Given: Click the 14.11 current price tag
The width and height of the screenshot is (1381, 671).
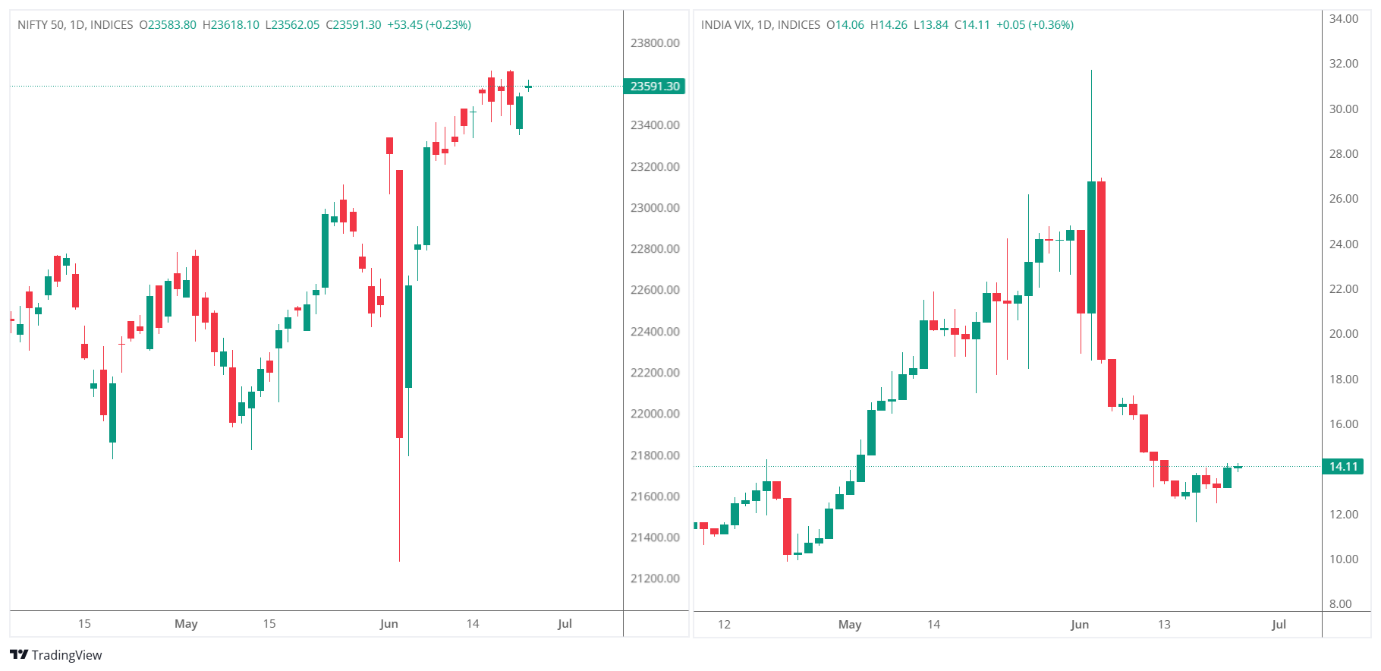Looking at the screenshot, I should pyautogui.click(x=1341, y=466).
